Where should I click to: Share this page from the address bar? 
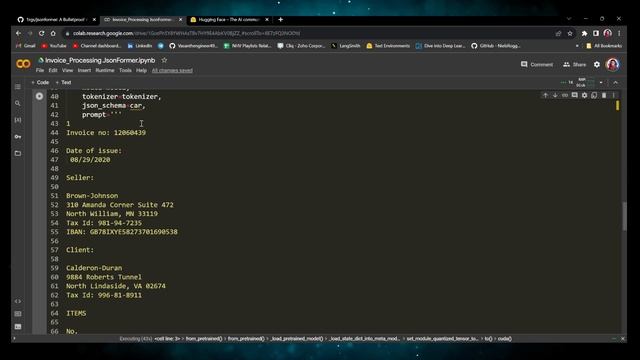point(558,33)
